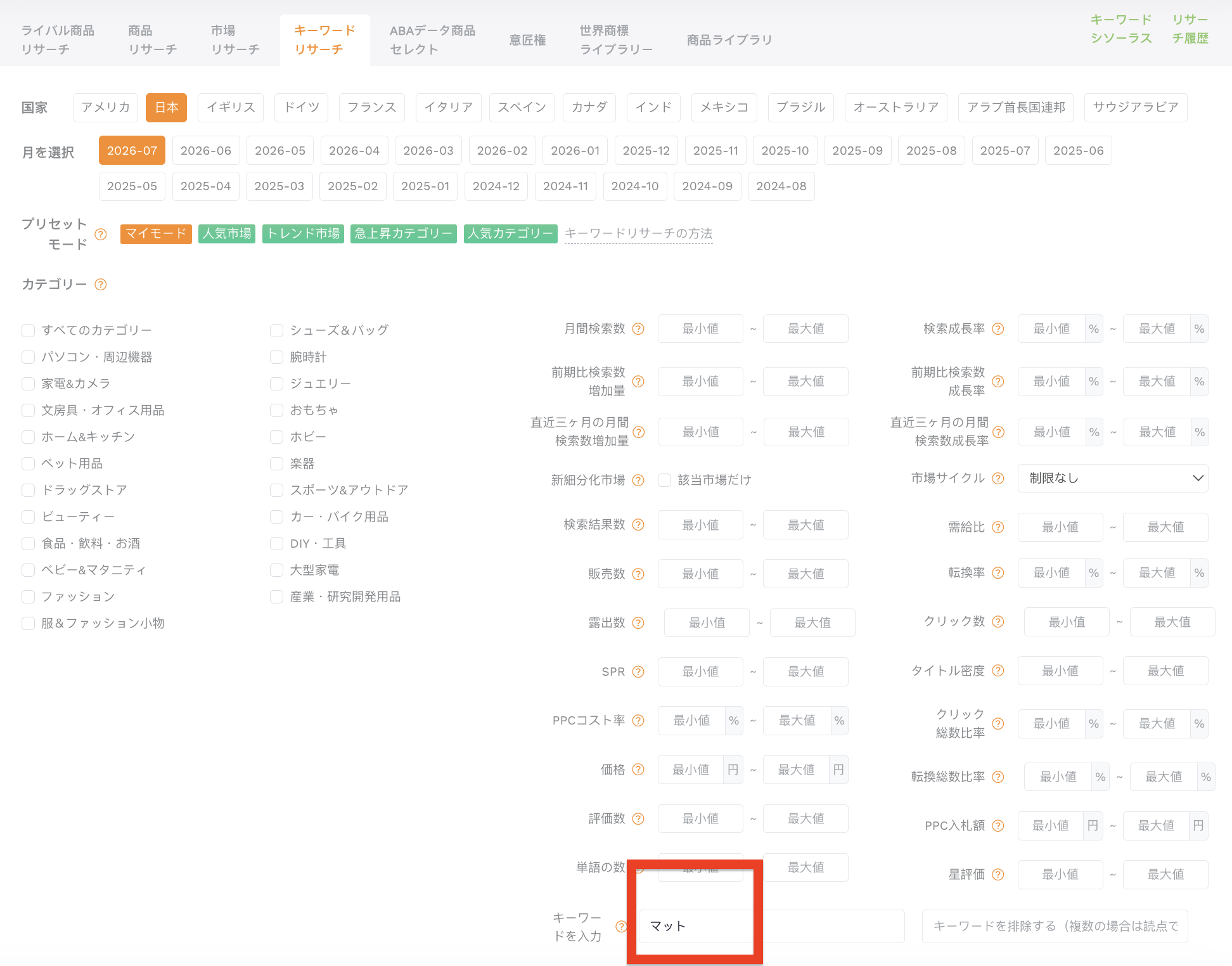Image resolution: width=1232 pixels, height=966 pixels.
Task: Open キーワードリサーチの方法 link
Action: coord(638,234)
